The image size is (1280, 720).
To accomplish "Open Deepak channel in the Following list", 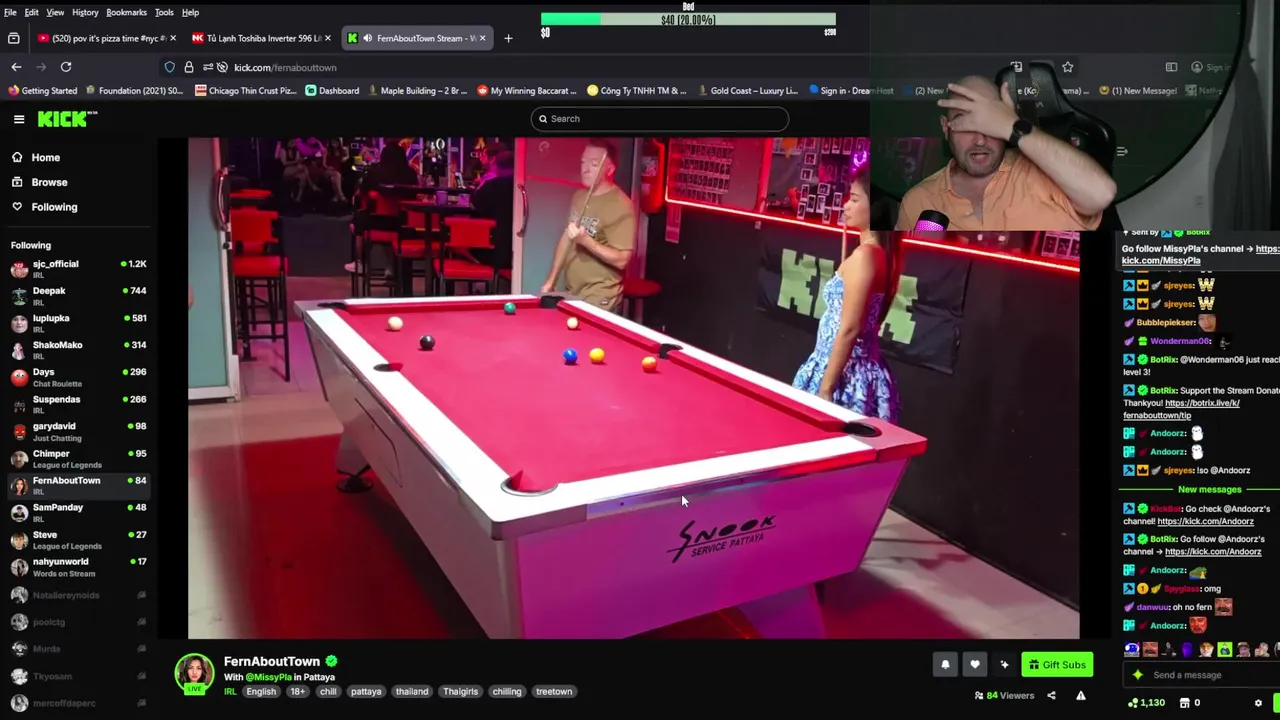I will click(78, 295).
